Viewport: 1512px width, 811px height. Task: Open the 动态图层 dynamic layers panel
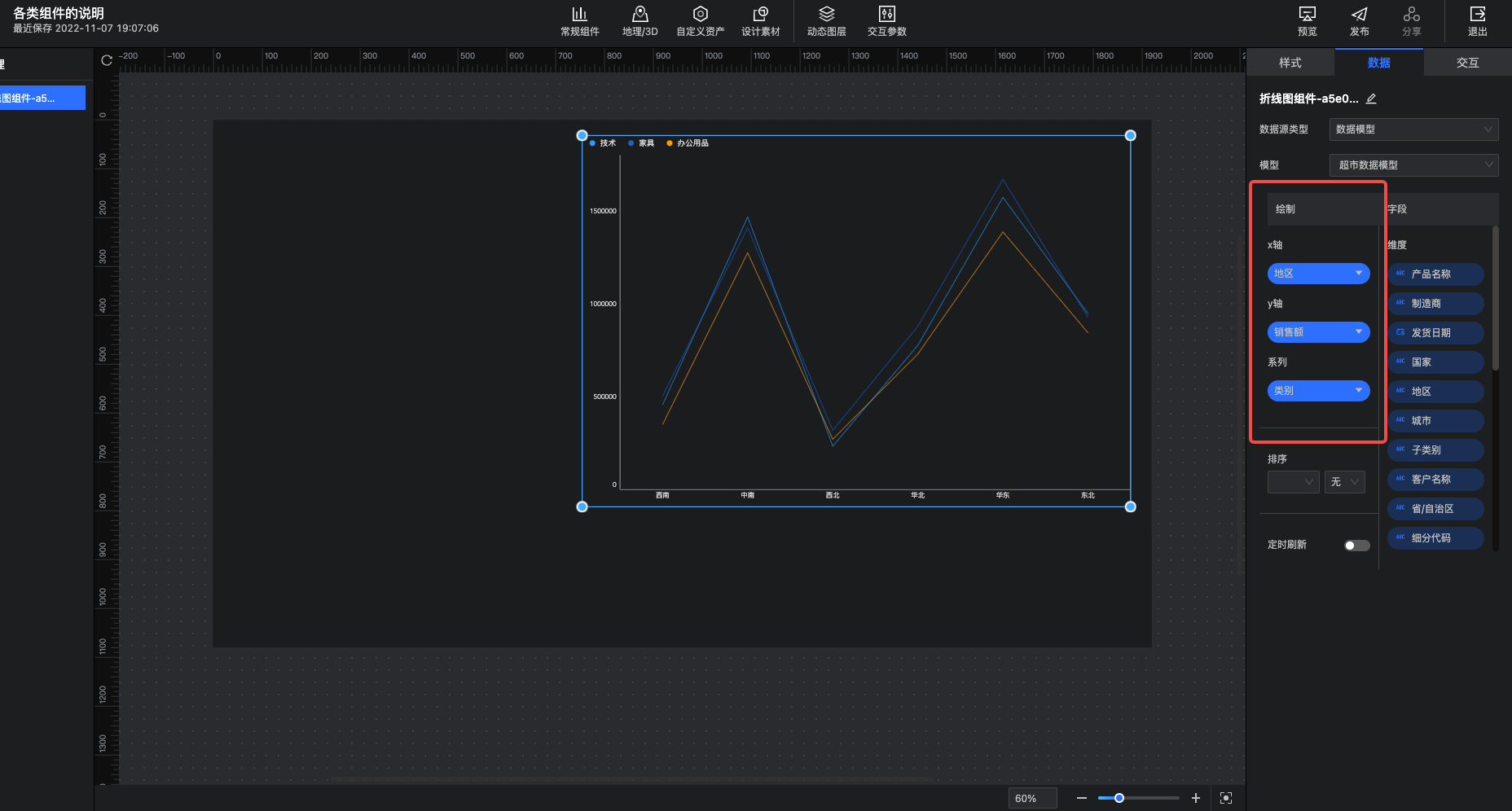pos(826,21)
